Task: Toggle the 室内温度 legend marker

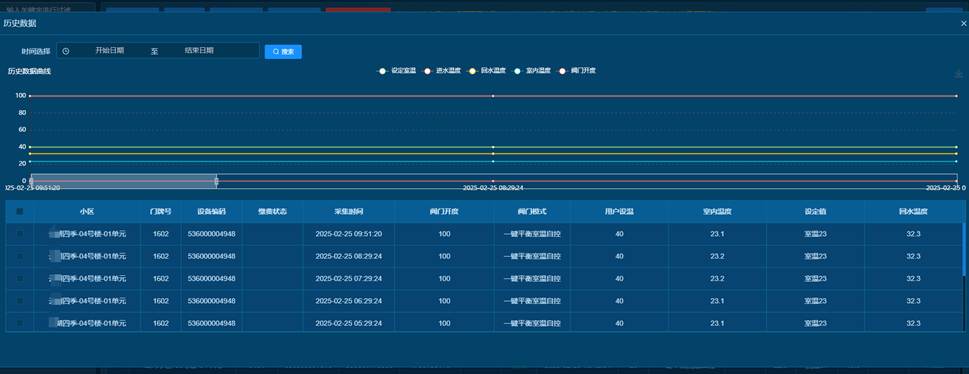Action: (x=518, y=71)
